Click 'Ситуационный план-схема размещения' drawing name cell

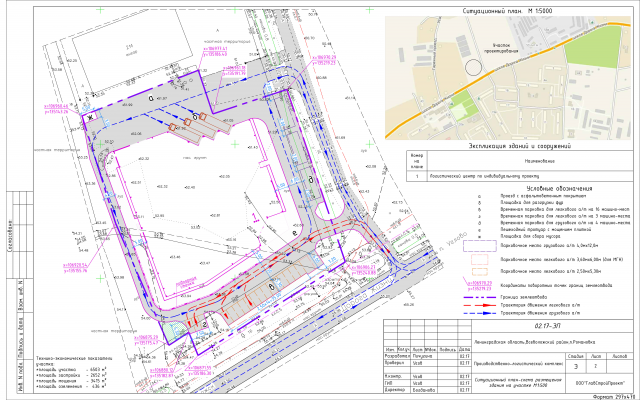(x=518, y=383)
